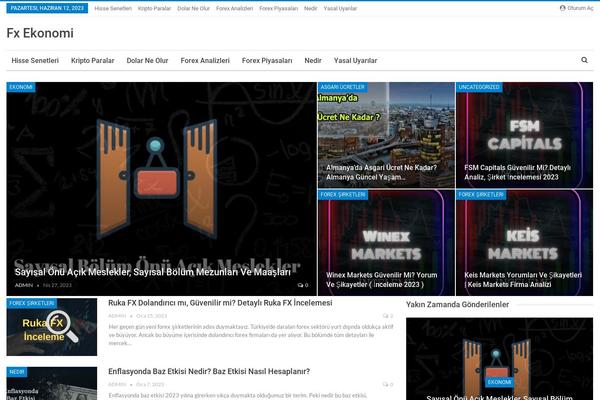
Task: Open Yasal Uyarılar in main navigation
Action: click(x=355, y=60)
